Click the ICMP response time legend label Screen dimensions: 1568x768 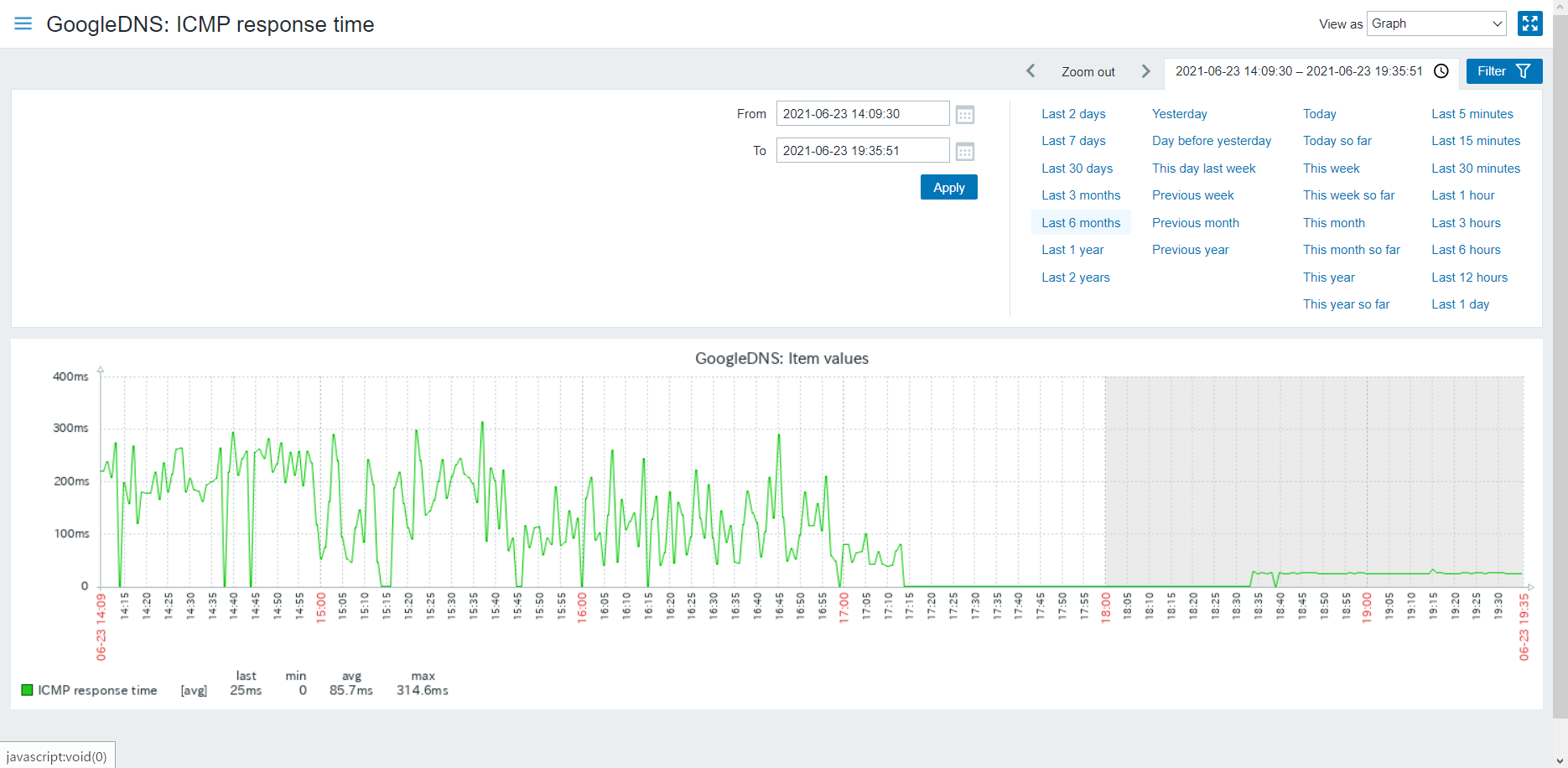tap(97, 690)
